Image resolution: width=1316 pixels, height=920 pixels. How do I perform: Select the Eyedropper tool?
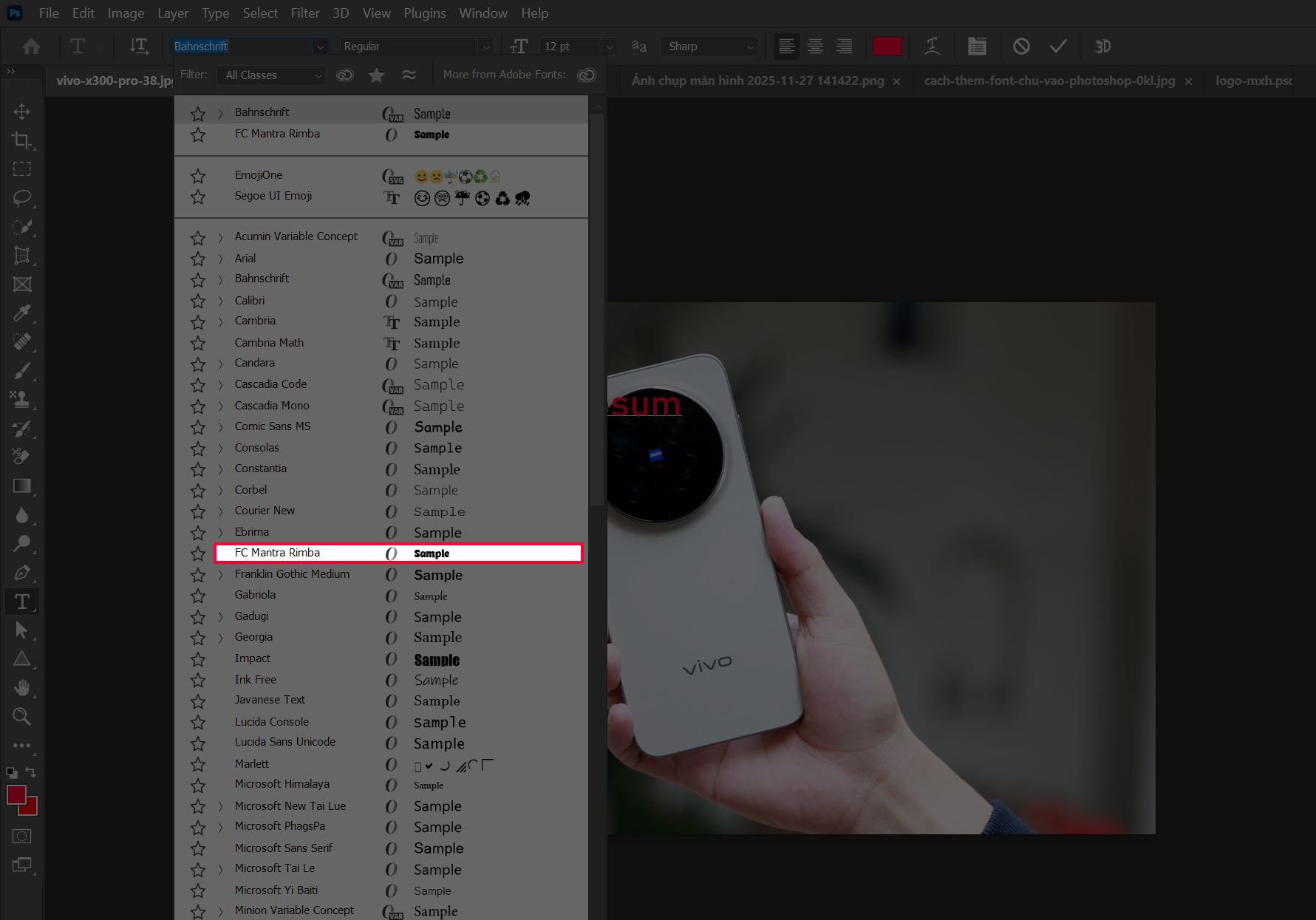click(22, 313)
